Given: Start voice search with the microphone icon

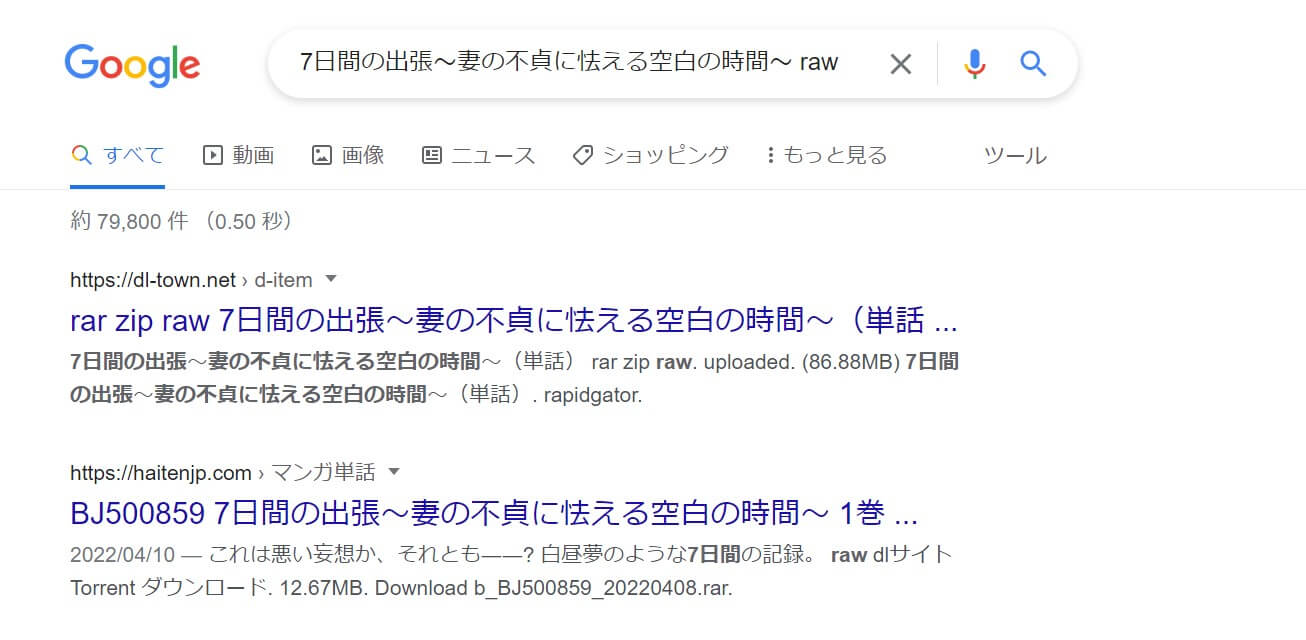Looking at the screenshot, I should tap(974, 64).
